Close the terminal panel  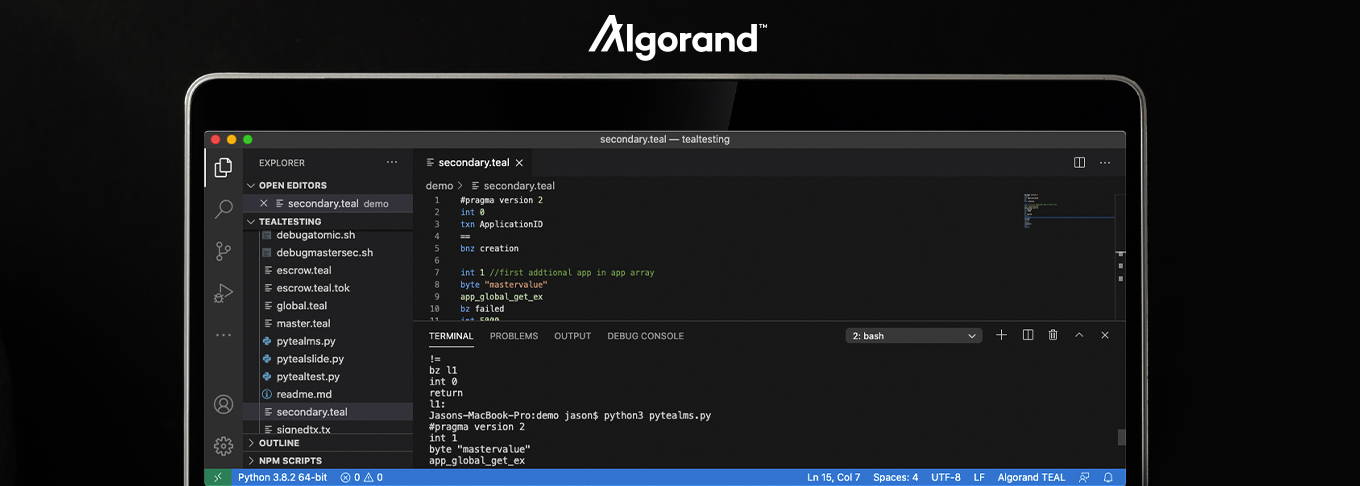click(x=1105, y=335)
